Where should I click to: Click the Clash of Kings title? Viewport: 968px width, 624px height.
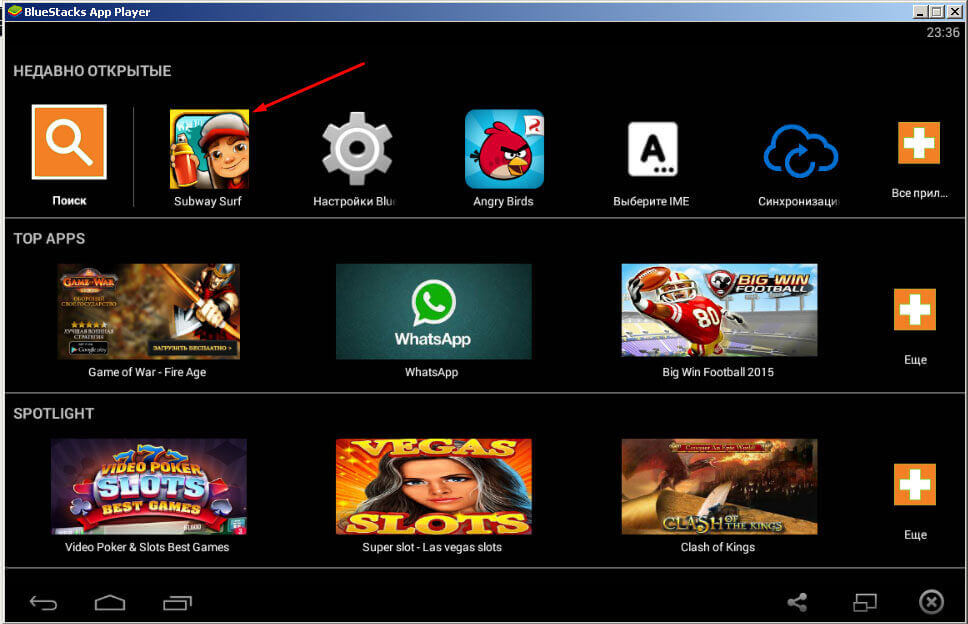718,547
